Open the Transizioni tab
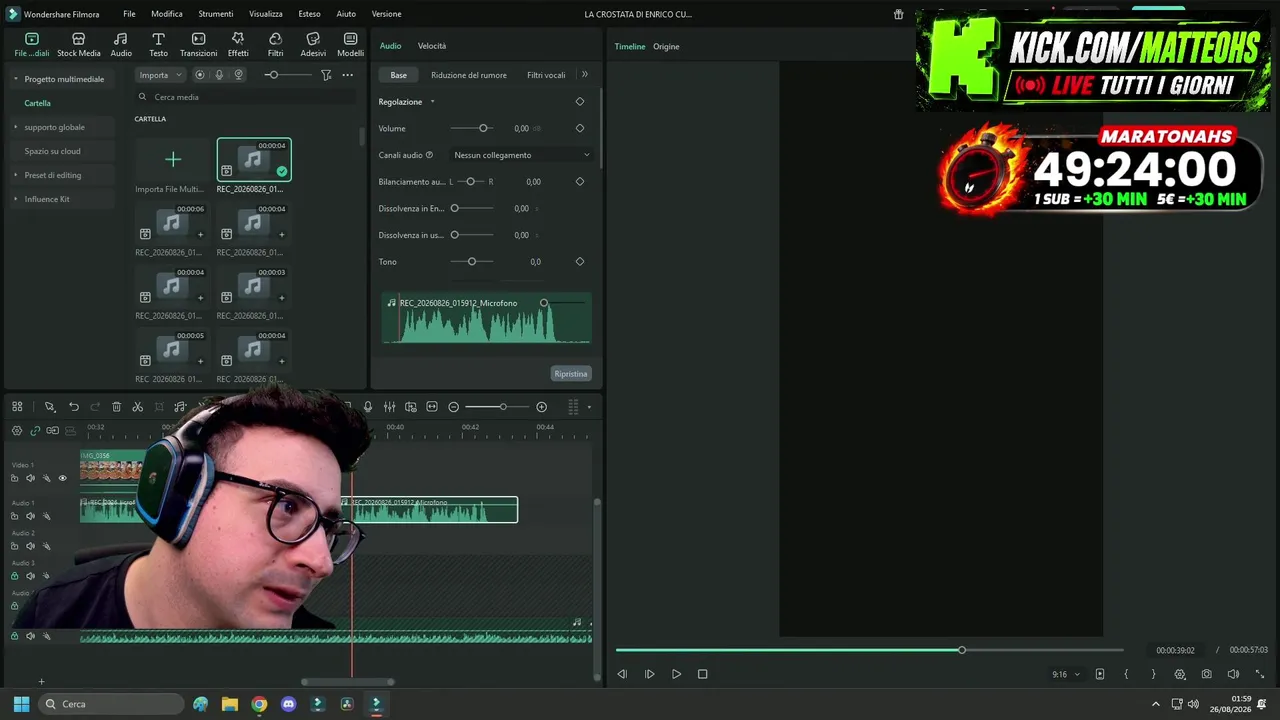This screenshot has height=720, width=1280. pos(198,44)
